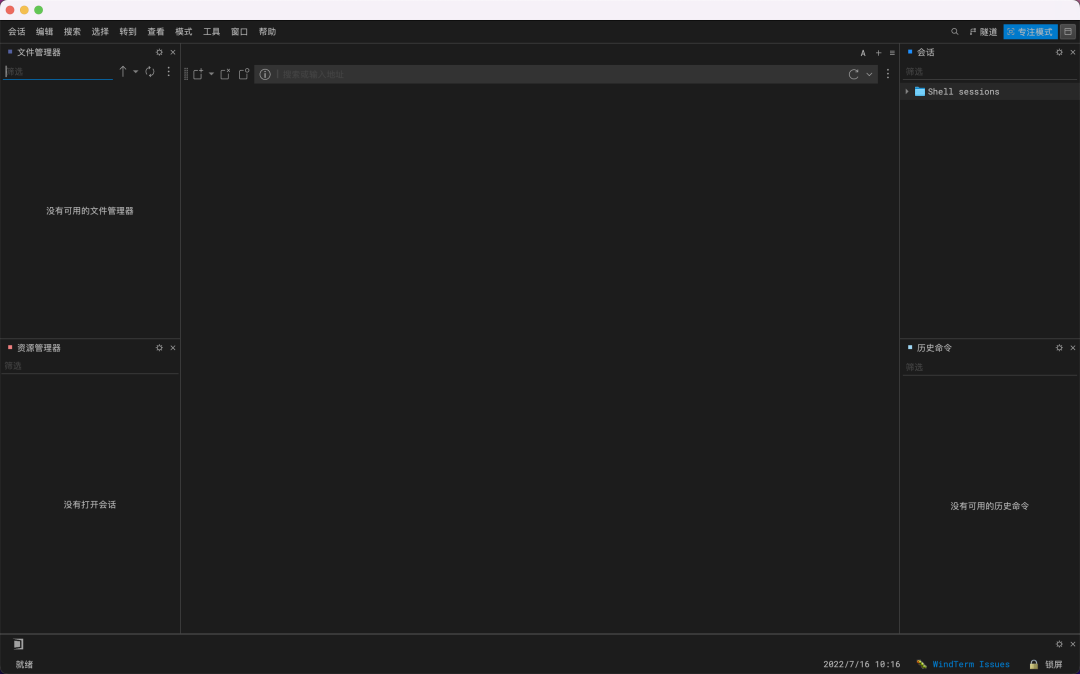Toggle the 锁屏 lock screen control
The image size is (1080, 674).
point(1046,664)
